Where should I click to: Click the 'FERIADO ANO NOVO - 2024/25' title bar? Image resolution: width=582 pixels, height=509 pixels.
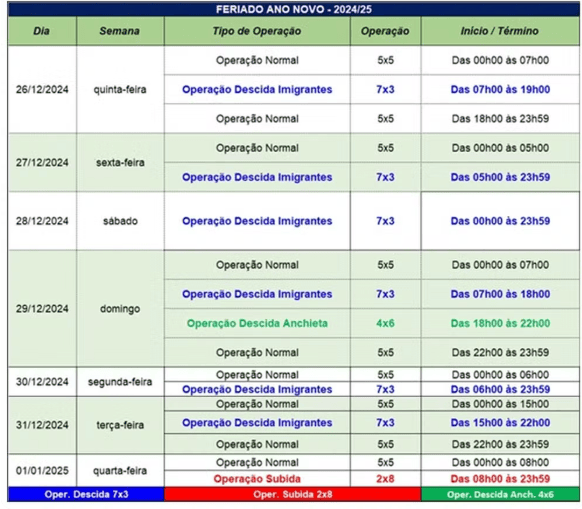(x=294, y=9)
